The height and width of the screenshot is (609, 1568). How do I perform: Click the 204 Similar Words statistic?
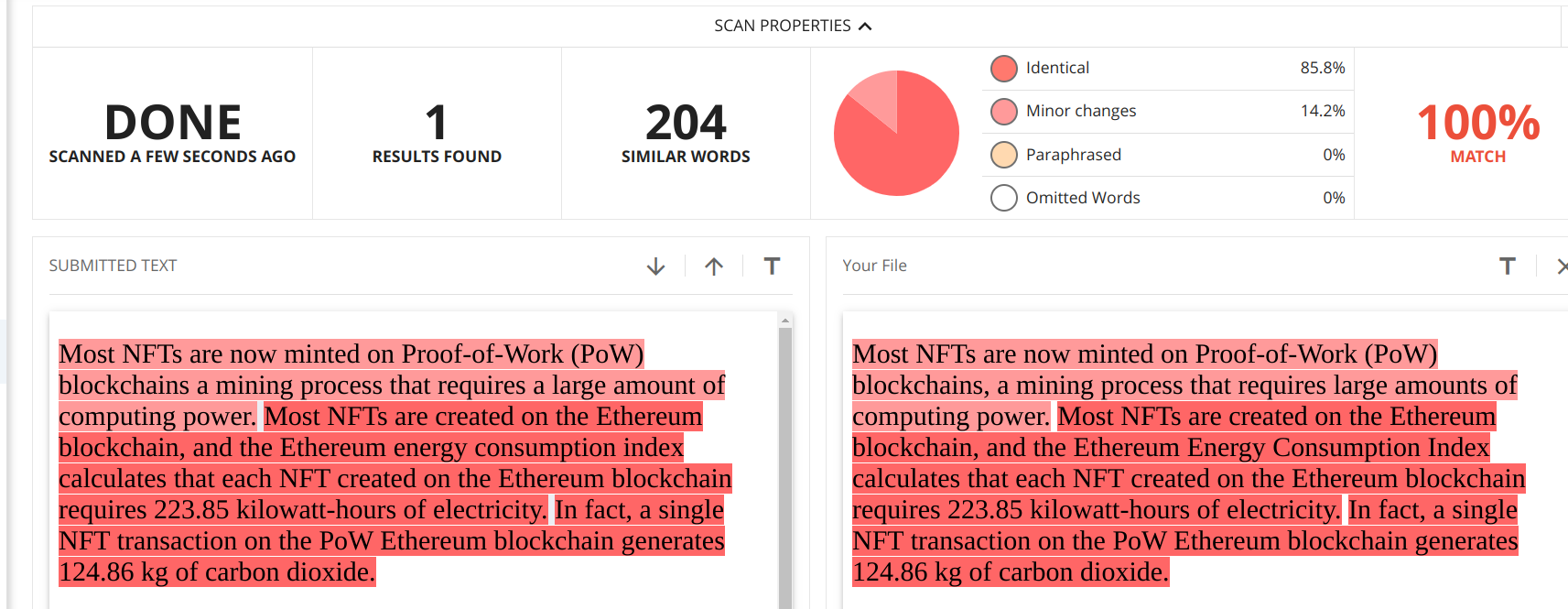pyautogui.click(x=686, y=134)
